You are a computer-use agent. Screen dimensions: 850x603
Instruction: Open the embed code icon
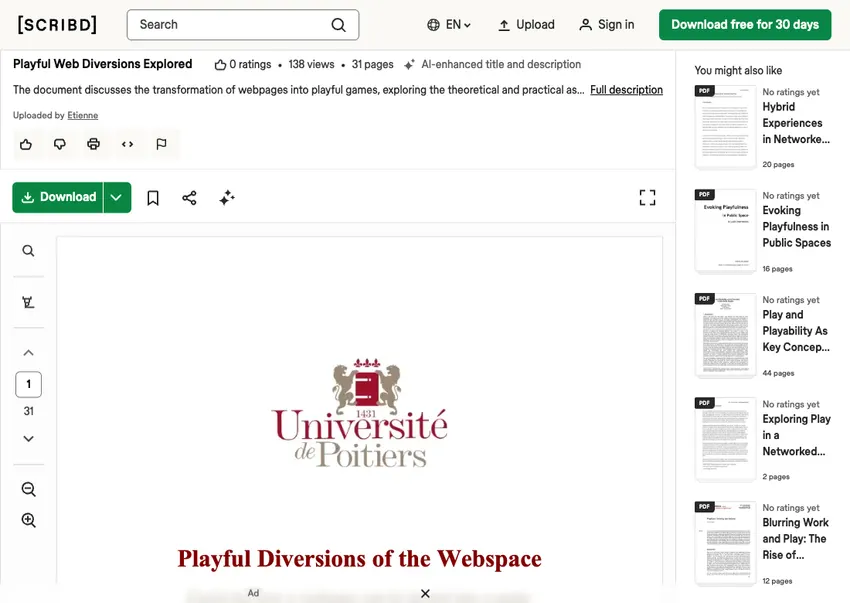tap(127, 144)
